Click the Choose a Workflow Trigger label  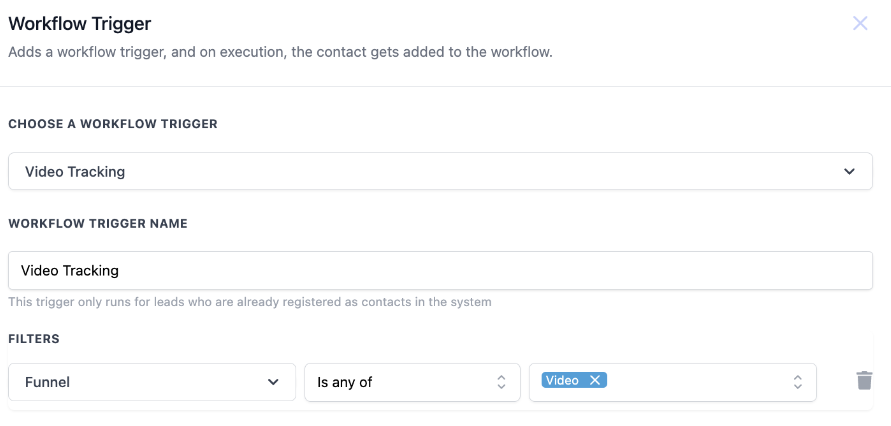113,124
